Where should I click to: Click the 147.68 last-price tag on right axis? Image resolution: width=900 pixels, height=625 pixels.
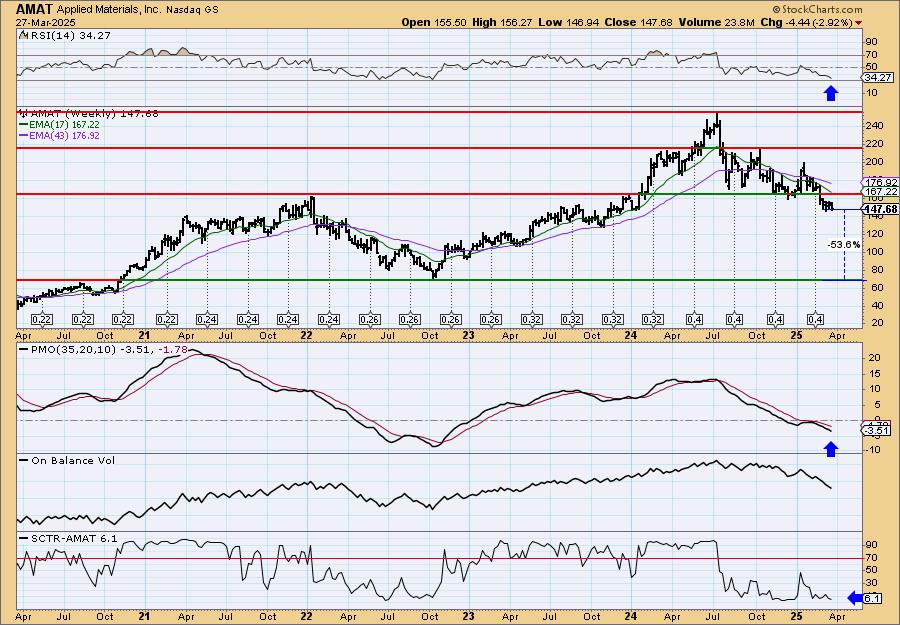click(882, 209)
